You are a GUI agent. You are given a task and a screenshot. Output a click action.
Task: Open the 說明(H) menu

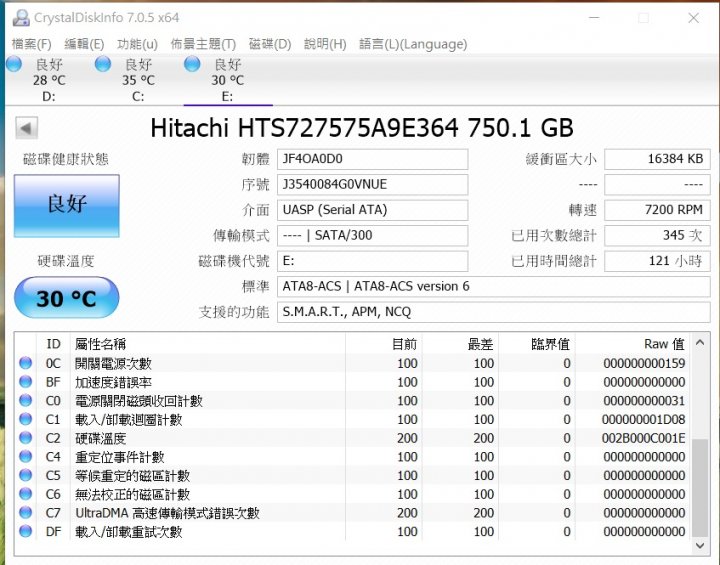click(x=325, y=44)
